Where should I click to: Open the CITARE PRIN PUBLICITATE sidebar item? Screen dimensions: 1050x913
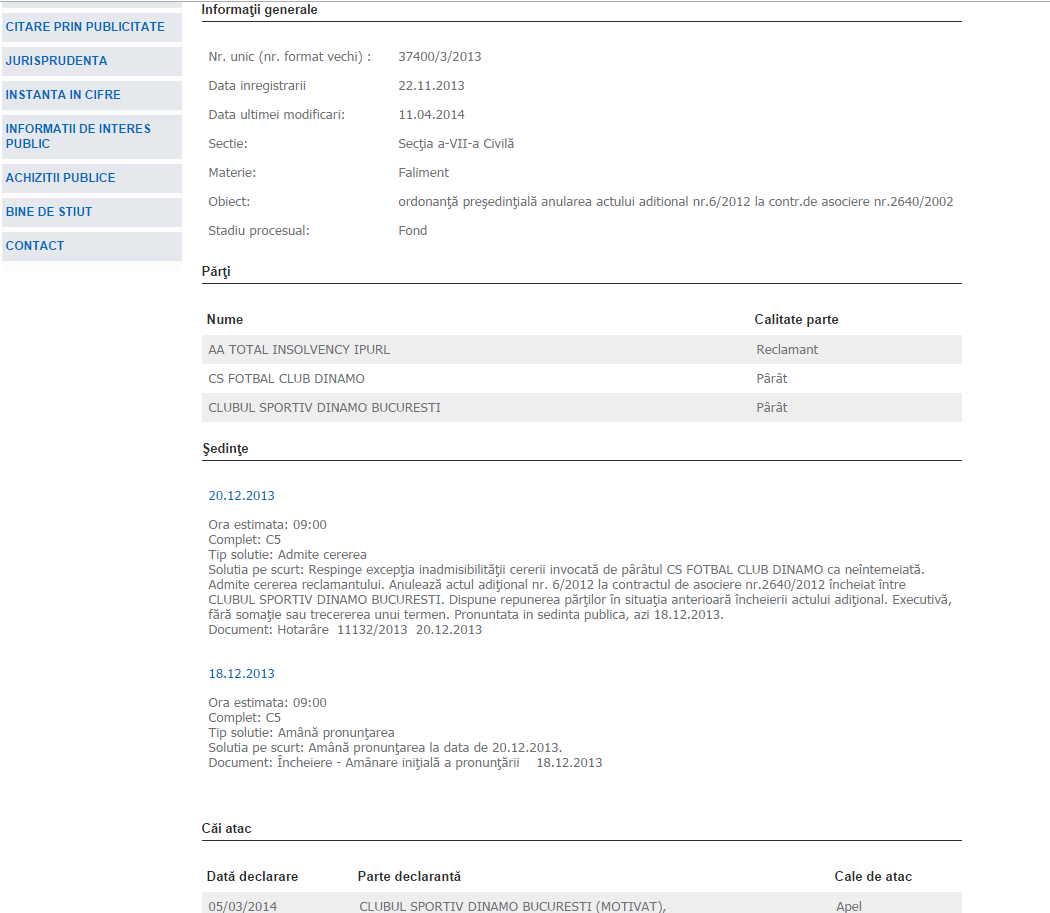coord(85,27)
